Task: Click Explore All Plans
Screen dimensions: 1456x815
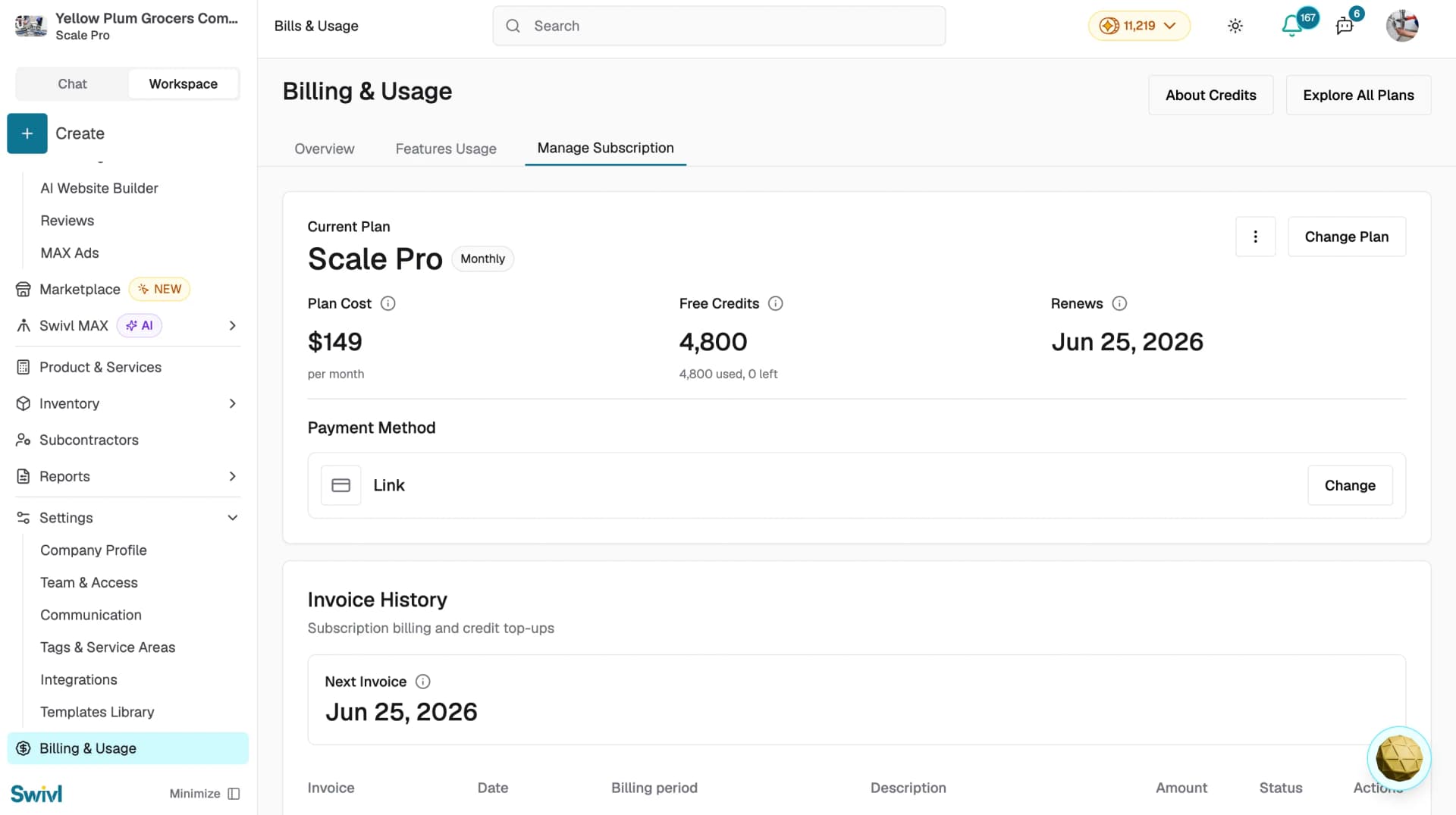Action: pos(1358,95)
